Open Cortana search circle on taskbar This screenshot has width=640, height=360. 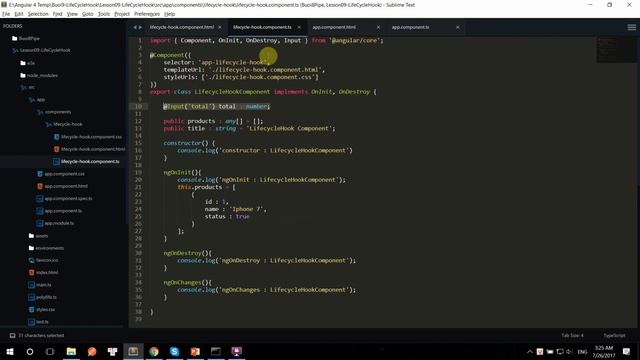(x=30, y=351)
